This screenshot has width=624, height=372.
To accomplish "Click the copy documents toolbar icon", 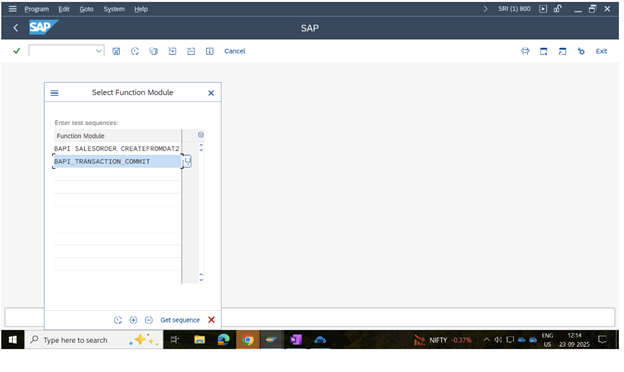I will point(154,51).
